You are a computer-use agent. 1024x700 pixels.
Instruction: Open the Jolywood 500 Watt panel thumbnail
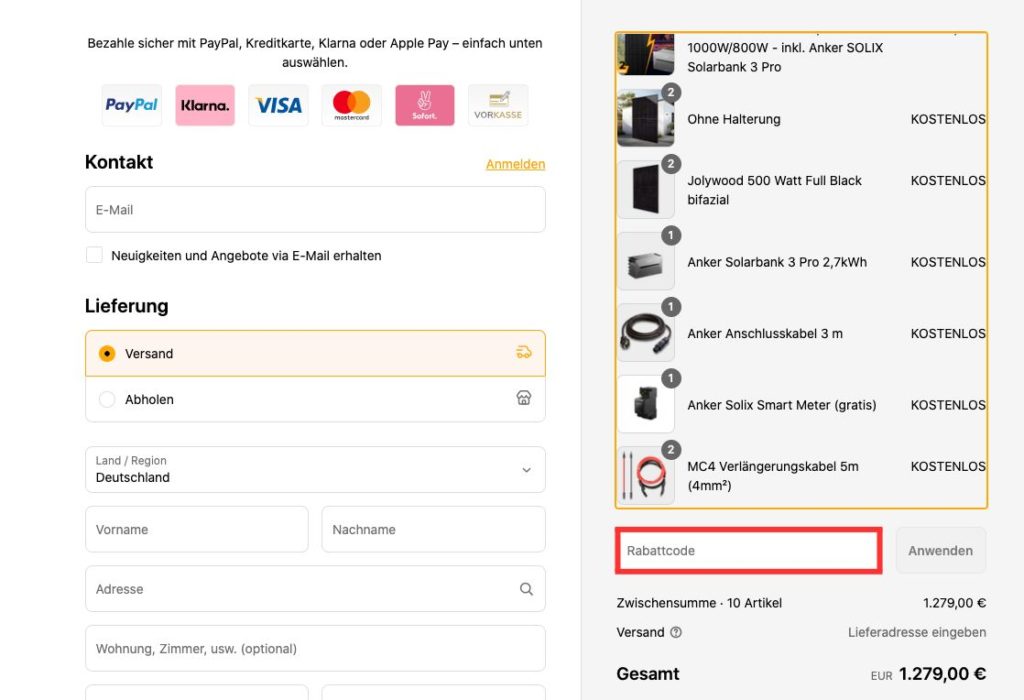pyautogui.click(x=646, y=189)
